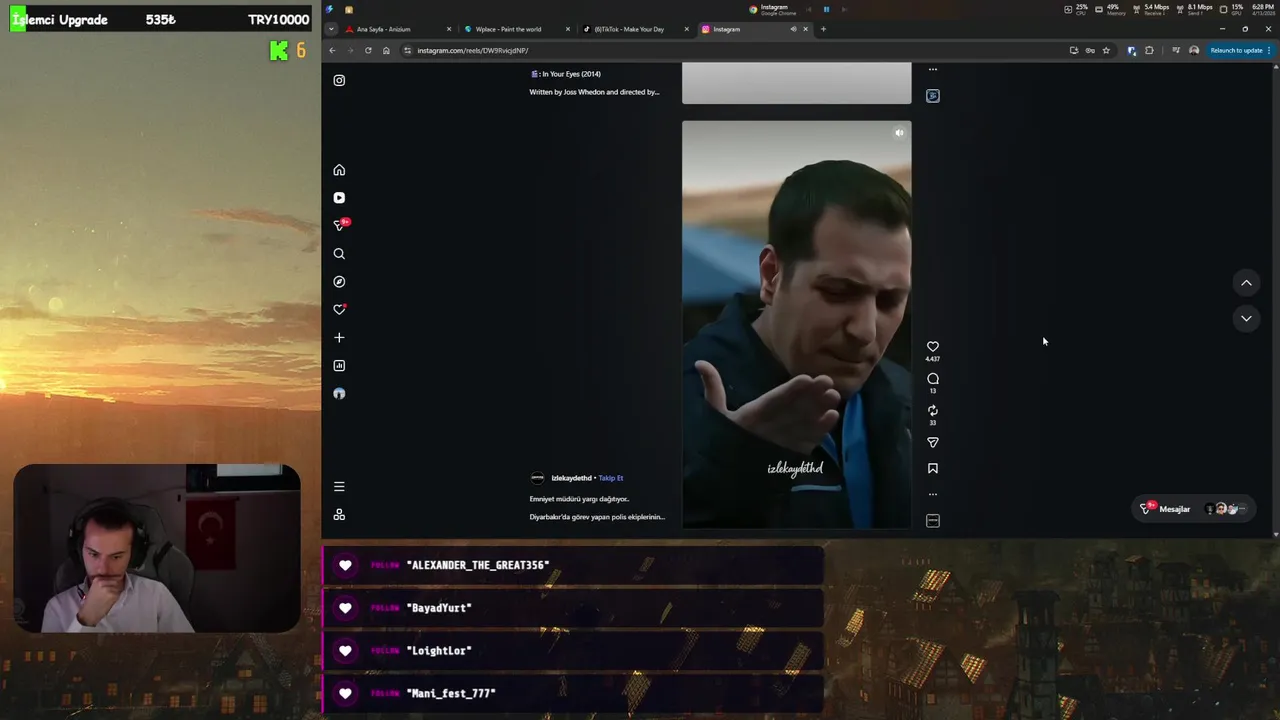The width and height of the screenshot is (1280, 720).
Task: Click the 6:28 PM clock
Action: click(x=1263, y=9)
